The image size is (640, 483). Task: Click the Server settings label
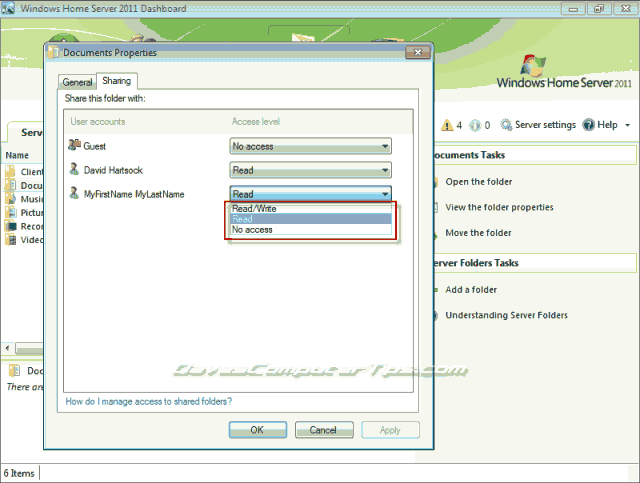pos(545,125)
